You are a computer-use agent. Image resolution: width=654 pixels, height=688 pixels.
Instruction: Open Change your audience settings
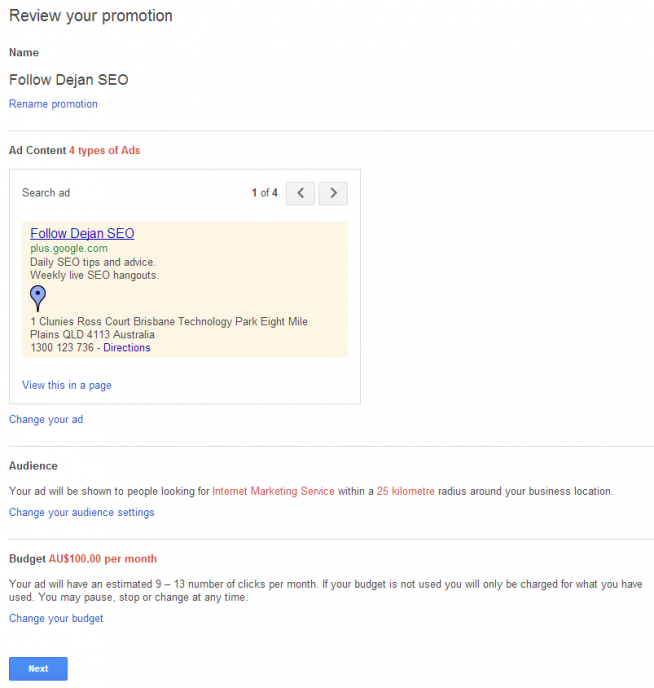click(x=82, y=512)
